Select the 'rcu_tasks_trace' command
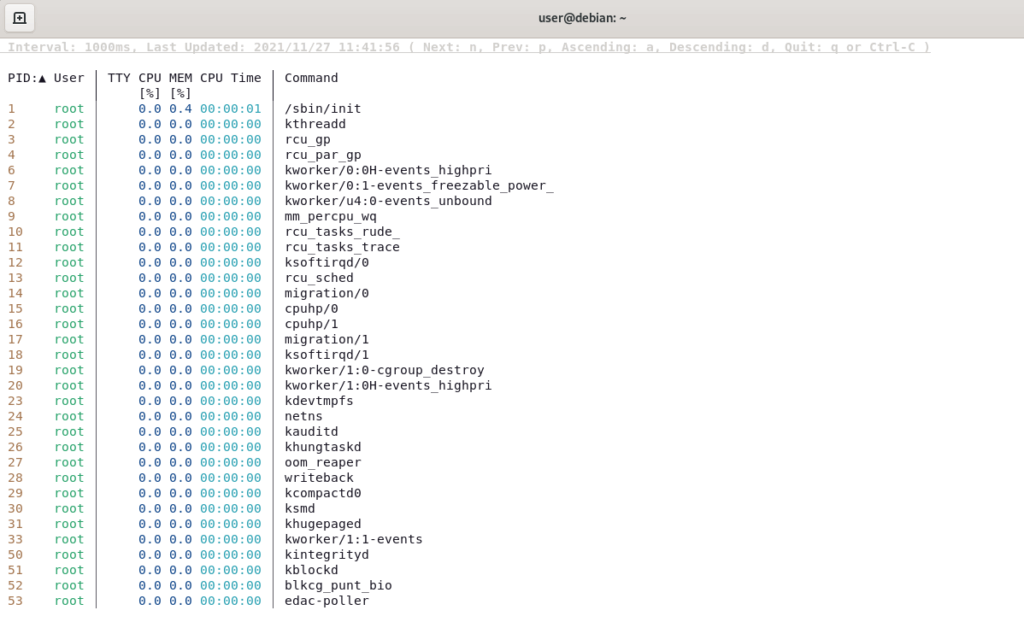The width and height of the screenshot is (1024, 622). tap(342, 247)
